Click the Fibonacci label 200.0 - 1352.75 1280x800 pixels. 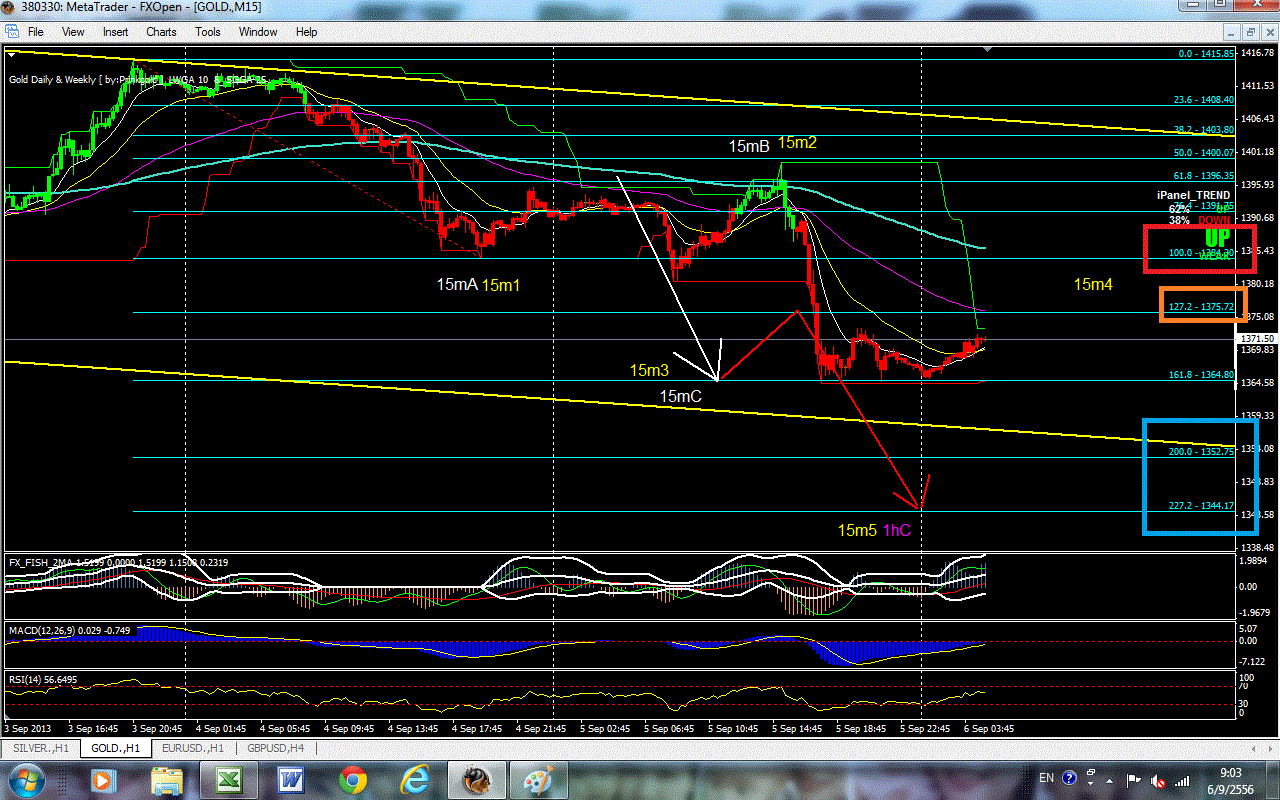point(1202,452)
